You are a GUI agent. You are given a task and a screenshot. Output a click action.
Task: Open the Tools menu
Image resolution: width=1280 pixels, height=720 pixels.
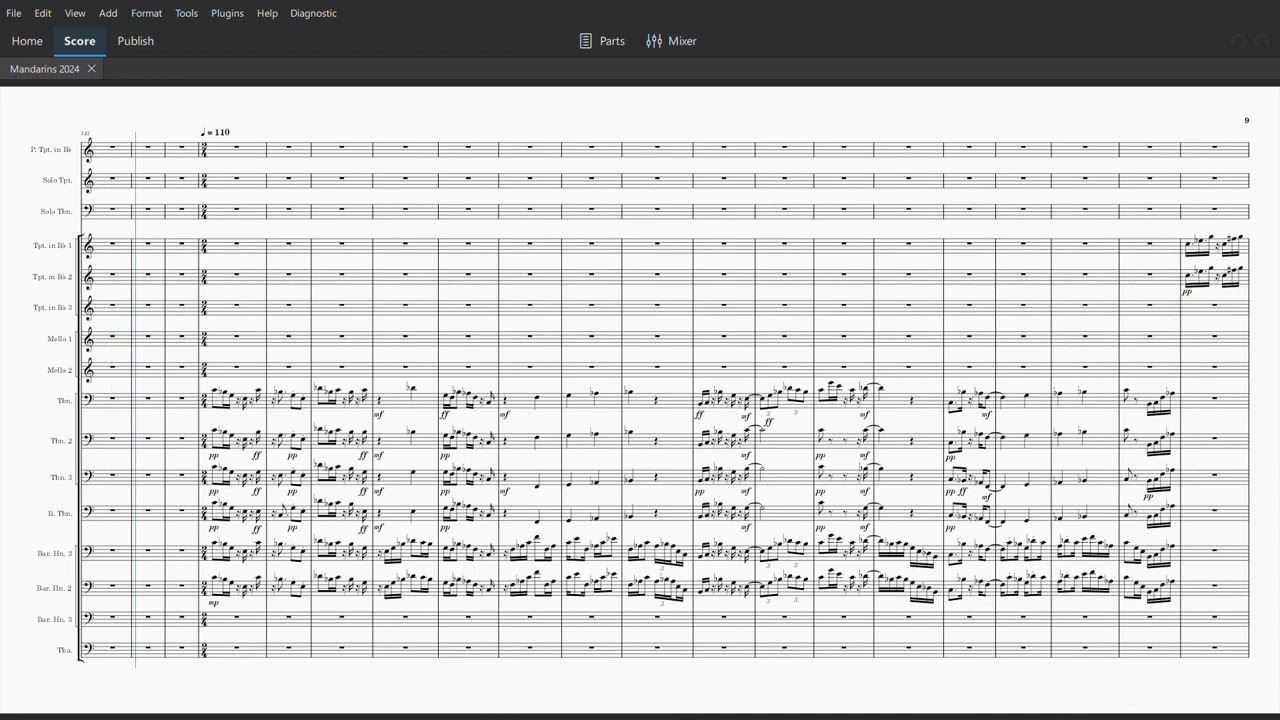coord(186,13)
